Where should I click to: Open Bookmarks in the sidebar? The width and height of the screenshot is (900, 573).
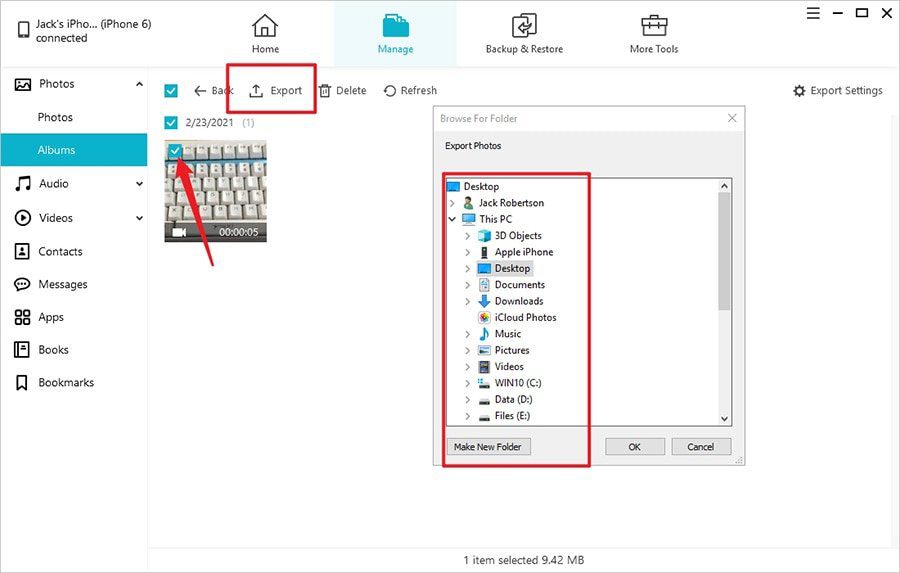pos(65,382)
